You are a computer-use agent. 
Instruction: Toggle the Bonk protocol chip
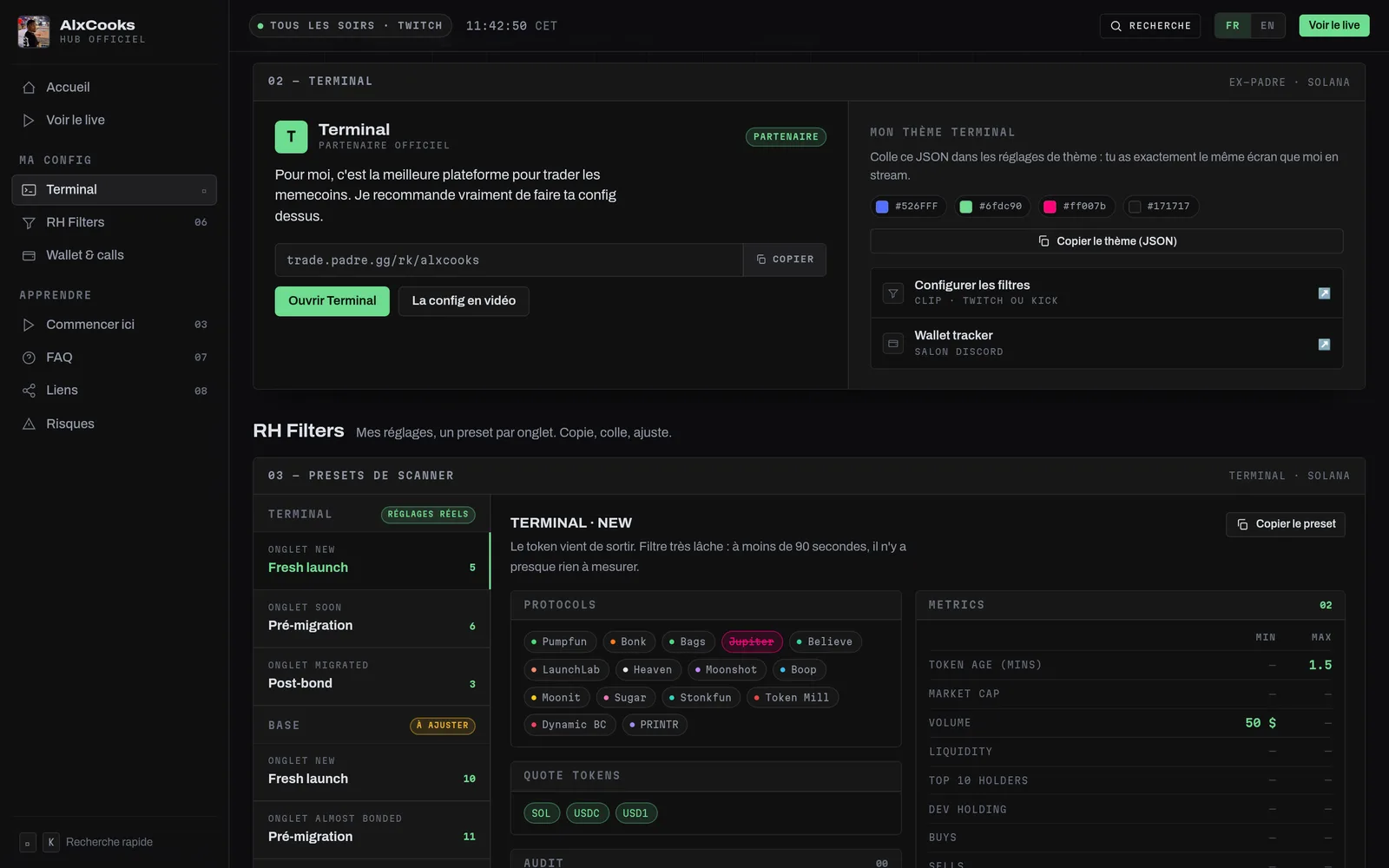pyautogui.click(x=629, y=641)
